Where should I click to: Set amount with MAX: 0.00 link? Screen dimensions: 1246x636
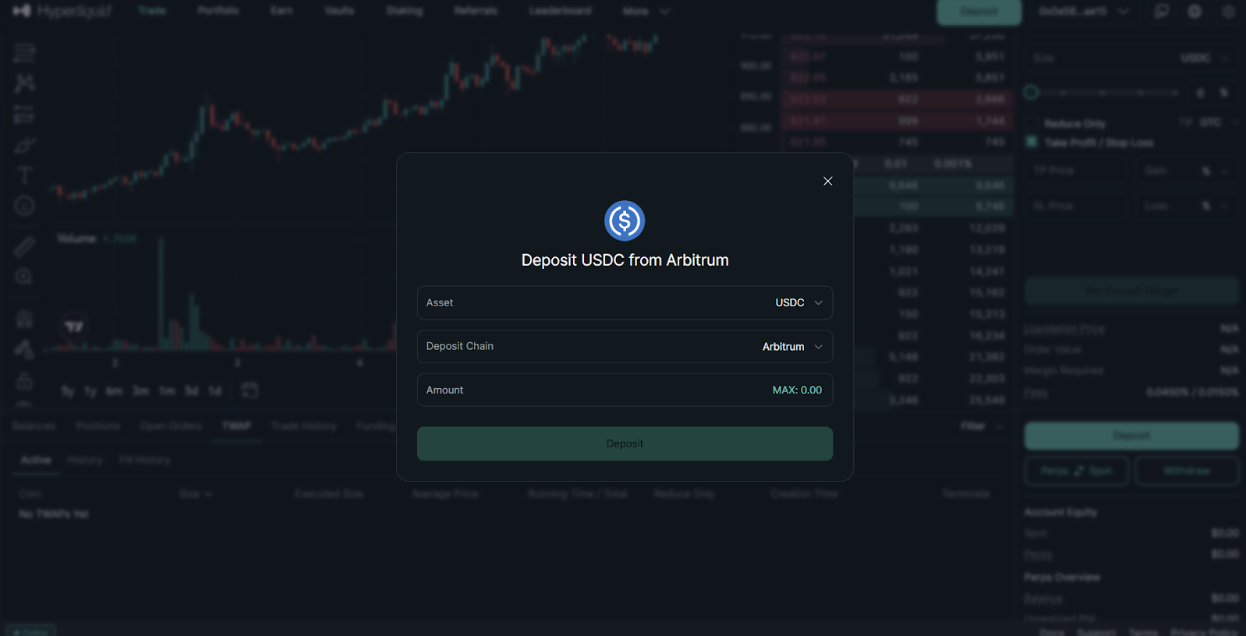796,390
